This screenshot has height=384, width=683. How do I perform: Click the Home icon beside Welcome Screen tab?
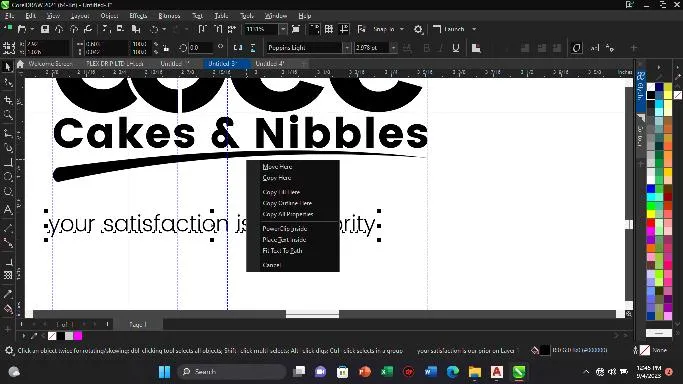(x=20, y=64)
